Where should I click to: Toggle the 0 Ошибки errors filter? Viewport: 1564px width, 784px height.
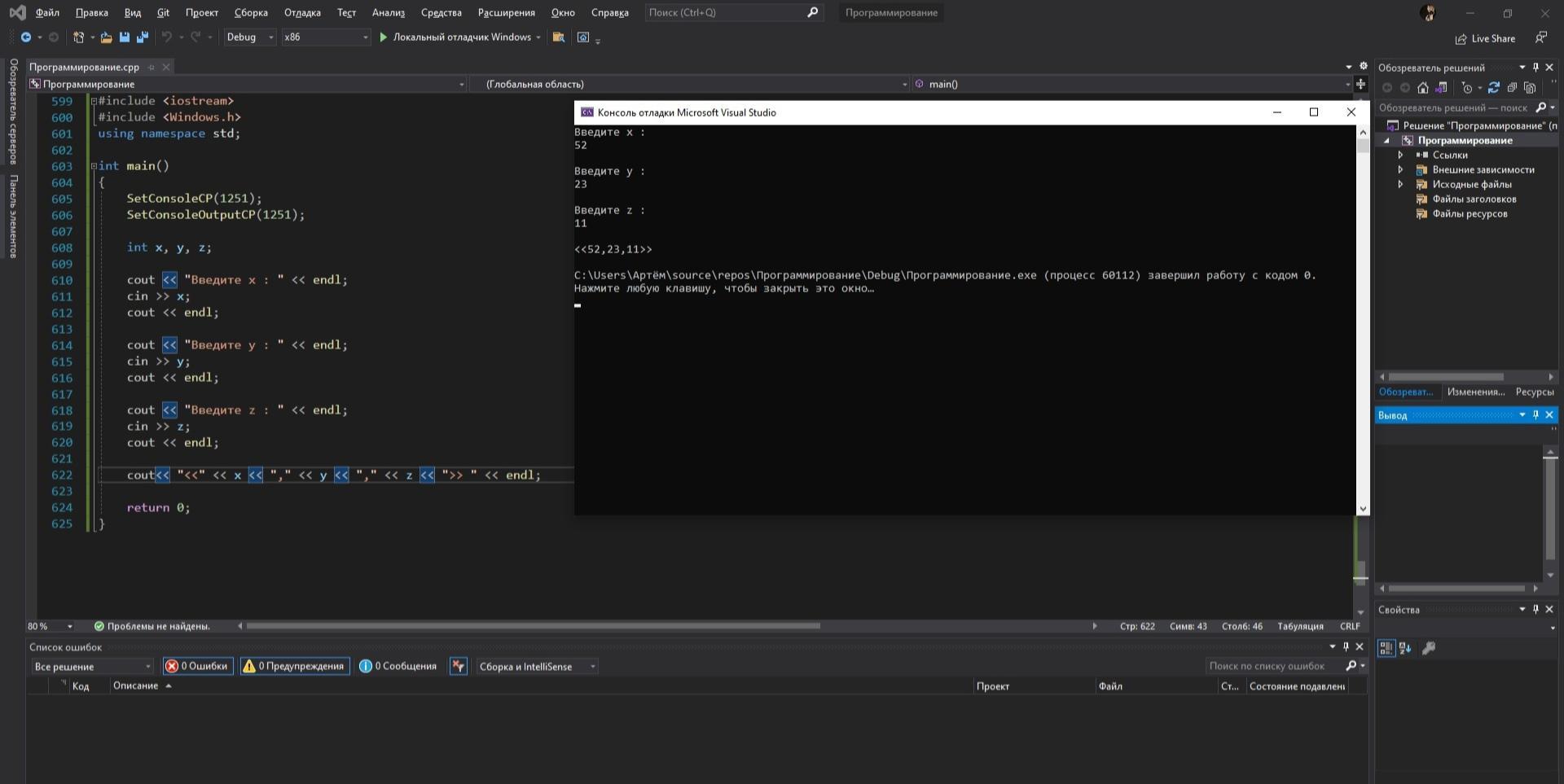coord(197,666)
